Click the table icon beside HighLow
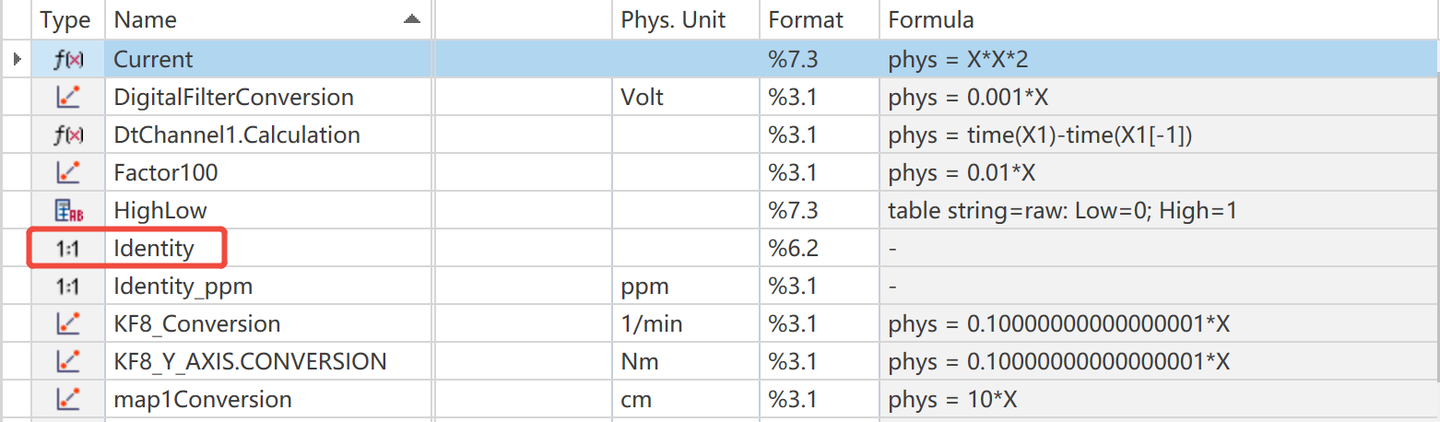The image size is (1440, 422). (x=68, y=211)
